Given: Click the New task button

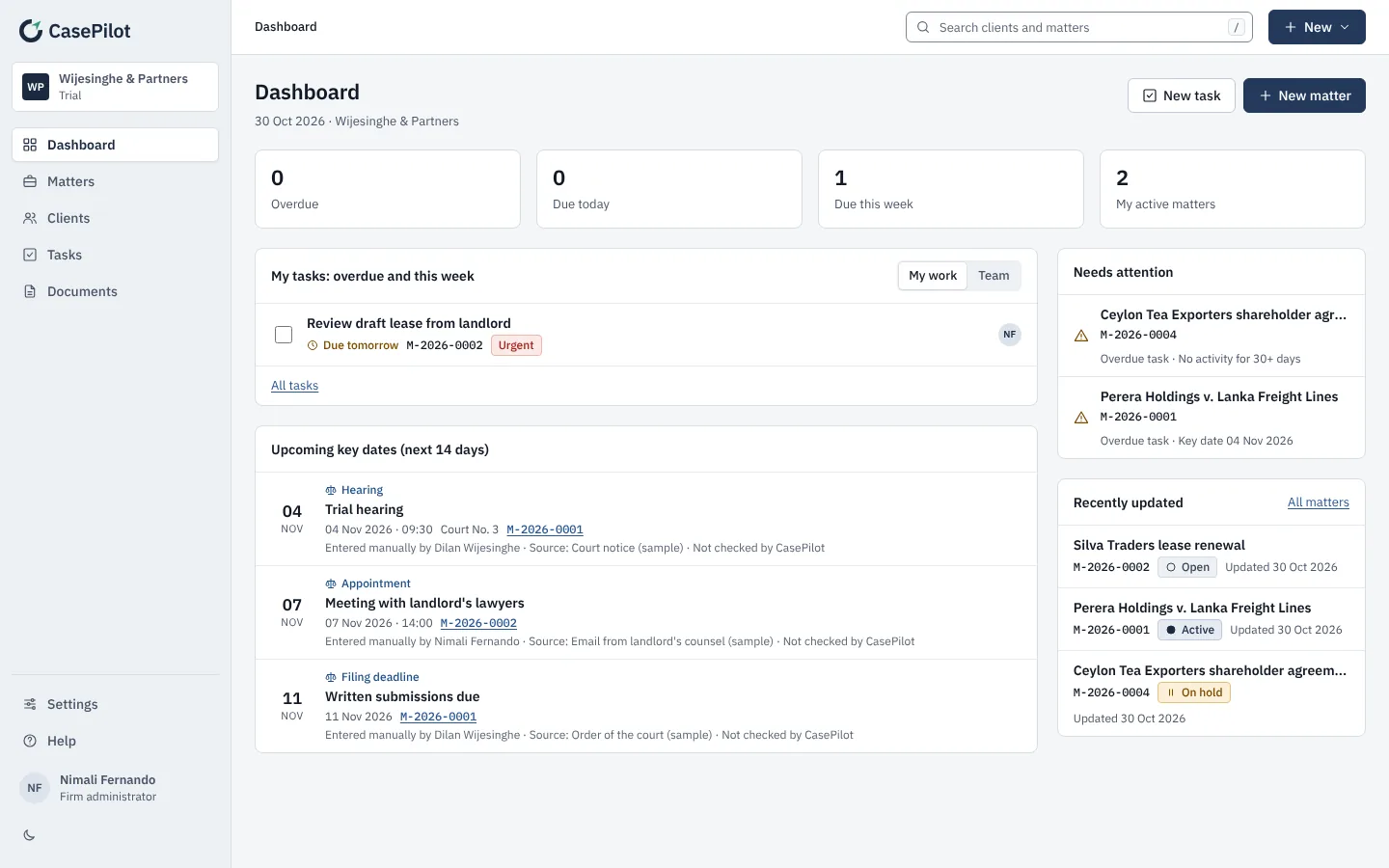Looking at the screenshot, I should 1181,95.
